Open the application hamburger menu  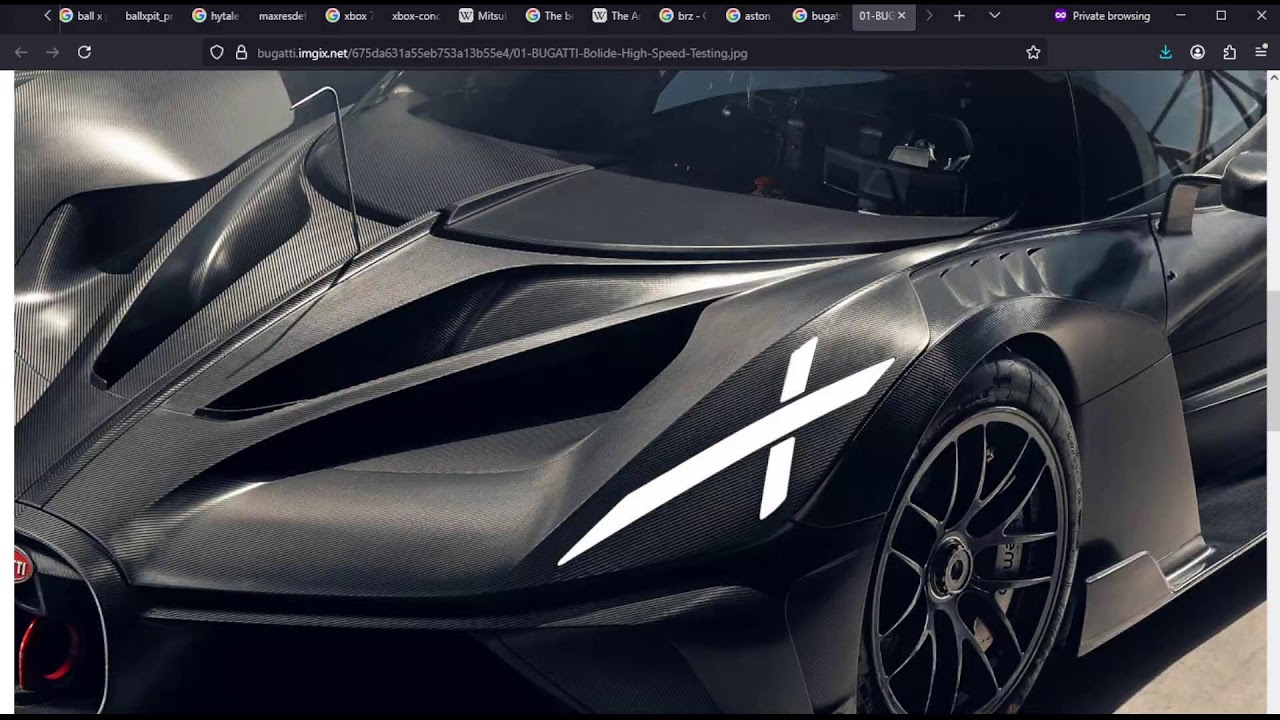[1261, 52]
